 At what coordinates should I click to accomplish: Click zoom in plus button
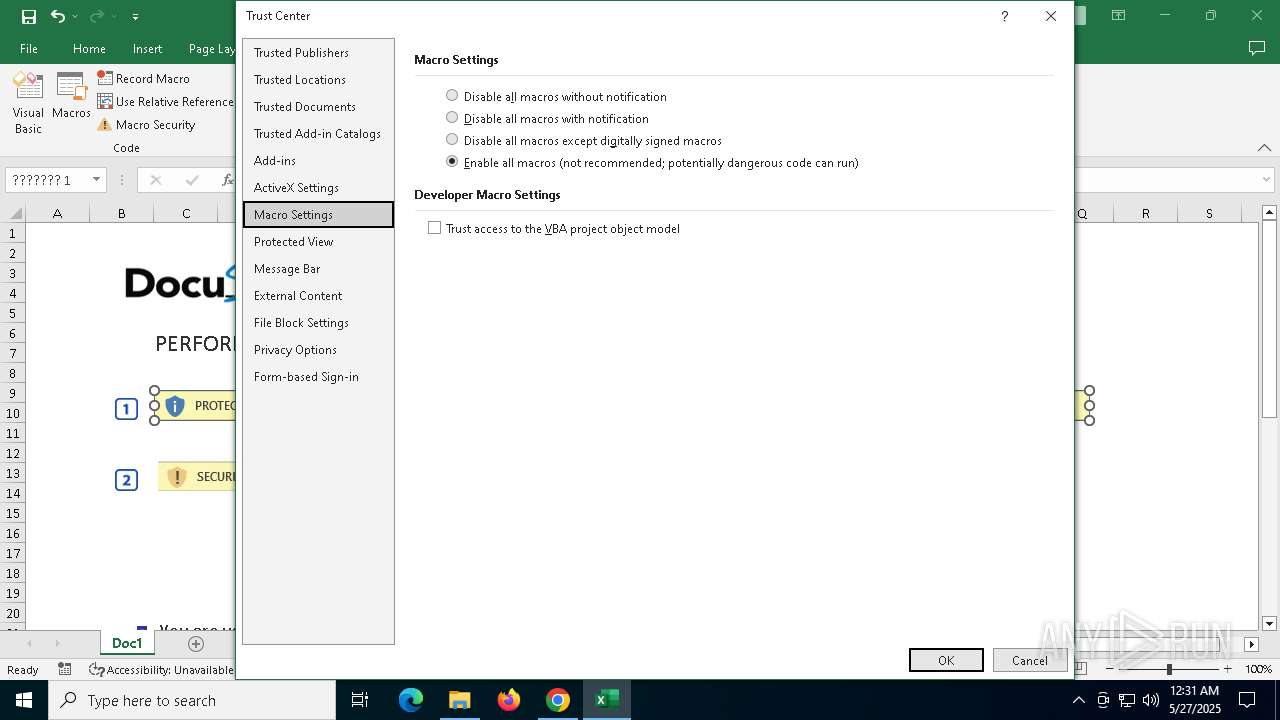(1227, 669)
